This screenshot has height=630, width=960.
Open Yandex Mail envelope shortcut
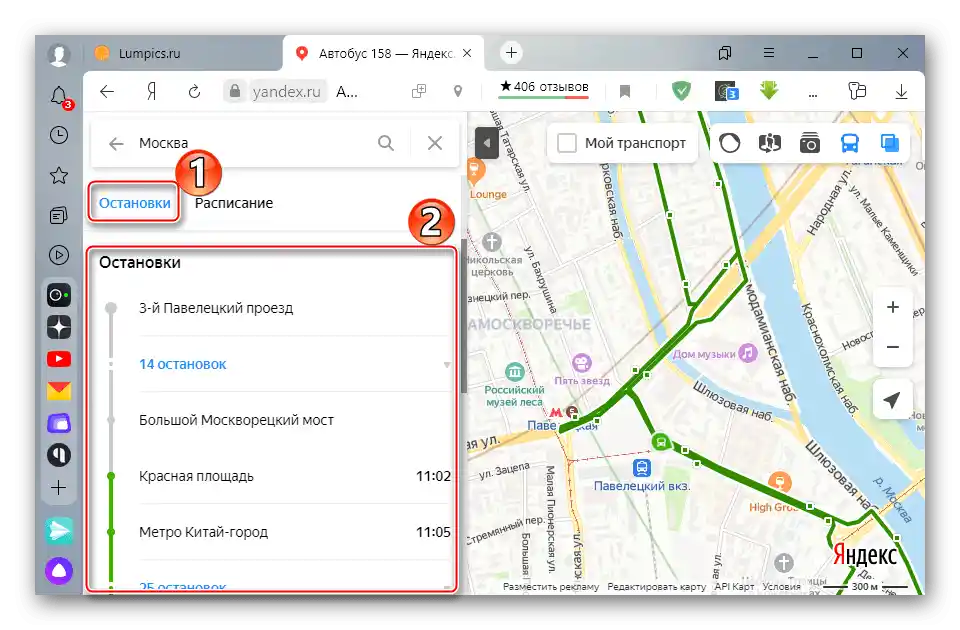(x=59, y=391)
